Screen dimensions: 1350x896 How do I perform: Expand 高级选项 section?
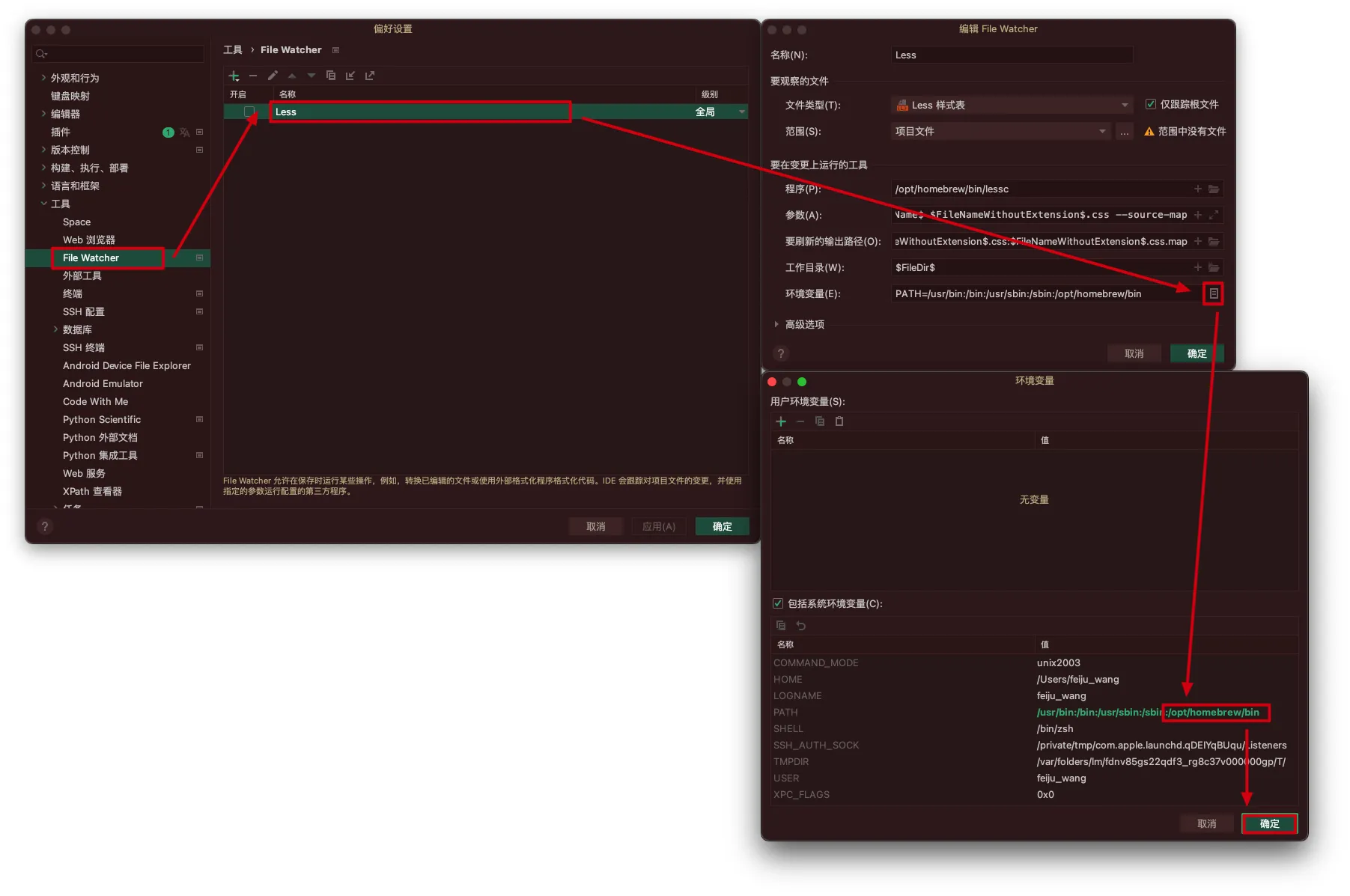[776, 324]
